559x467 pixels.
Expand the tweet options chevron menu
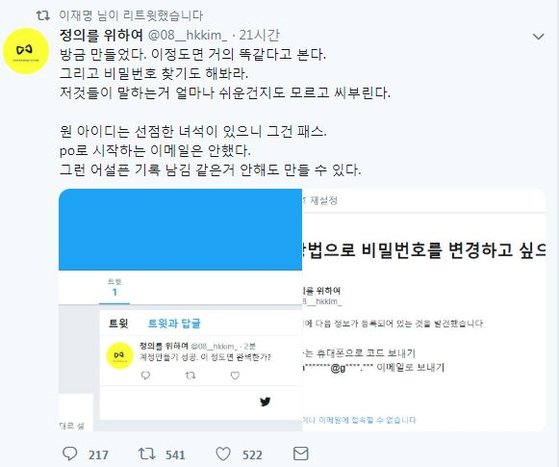tap(538, 36)
